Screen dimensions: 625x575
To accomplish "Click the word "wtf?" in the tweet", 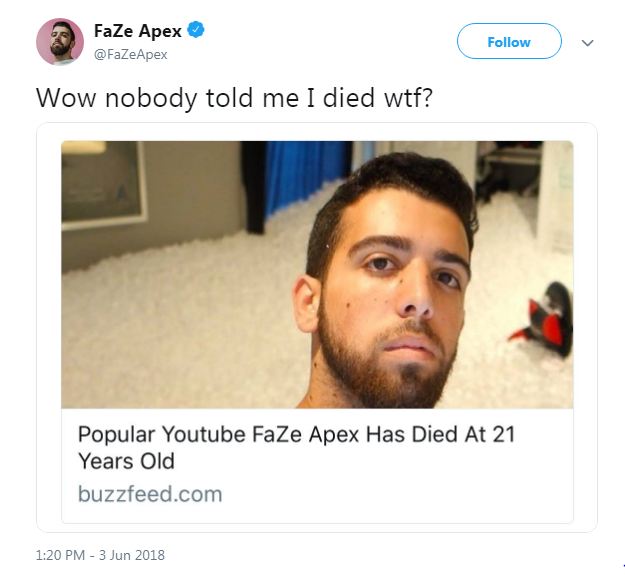I will click(408, 98).
